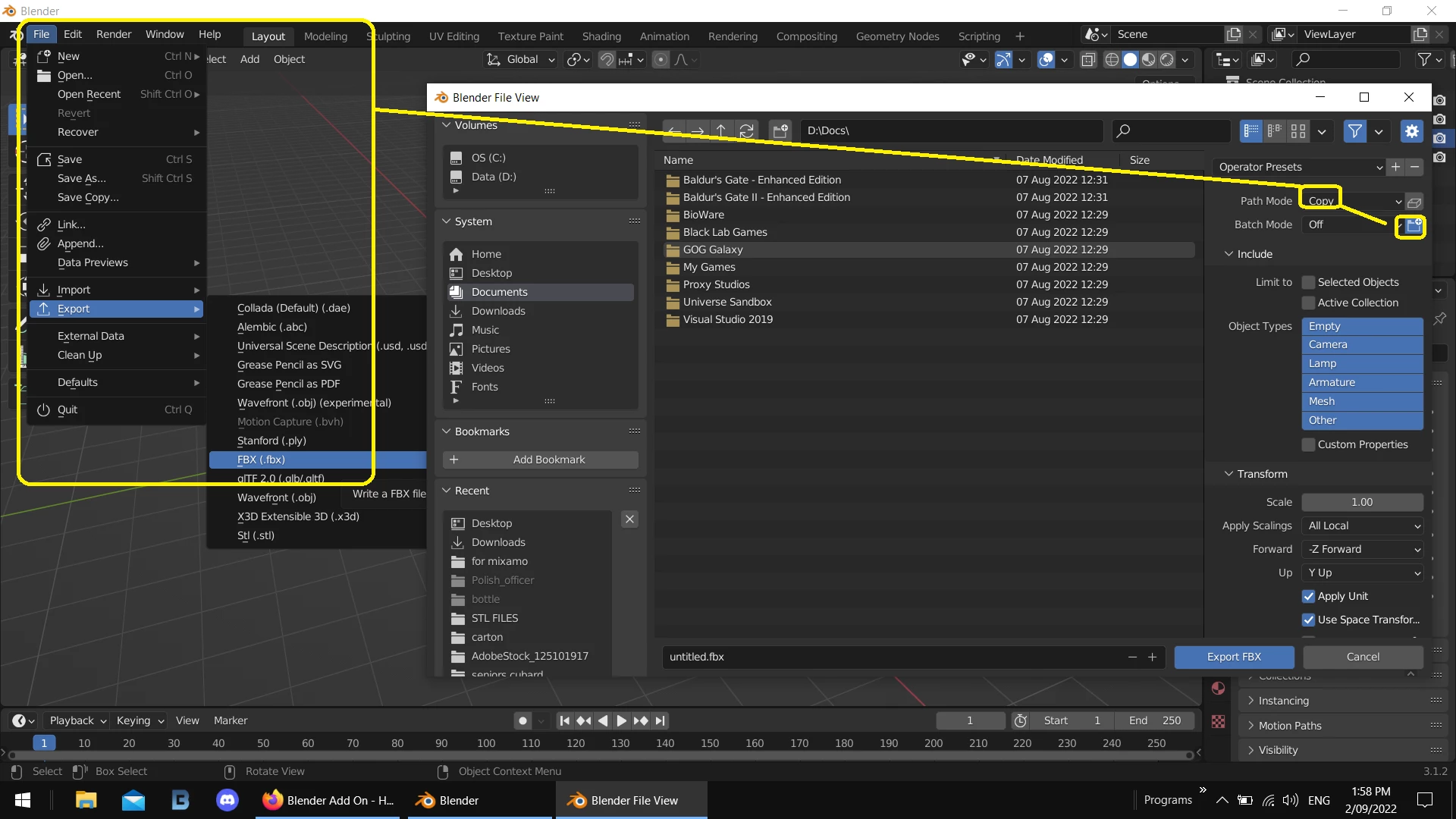Switch to thumbnails display mode
1456x819 pixels.
(x=1298, y=131)
